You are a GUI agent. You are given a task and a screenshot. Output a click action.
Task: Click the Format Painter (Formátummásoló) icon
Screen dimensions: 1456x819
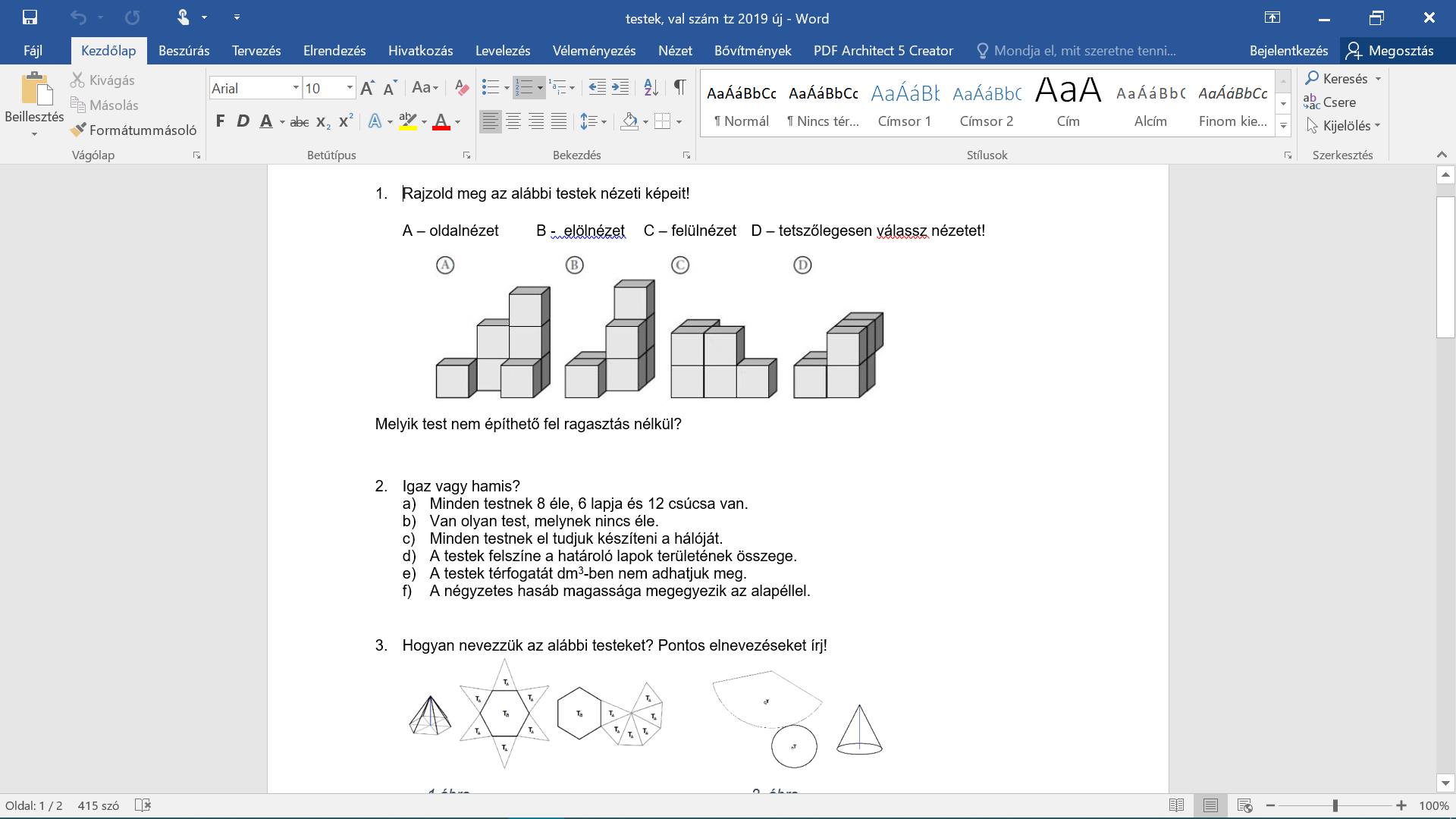[x=78, y=130]
